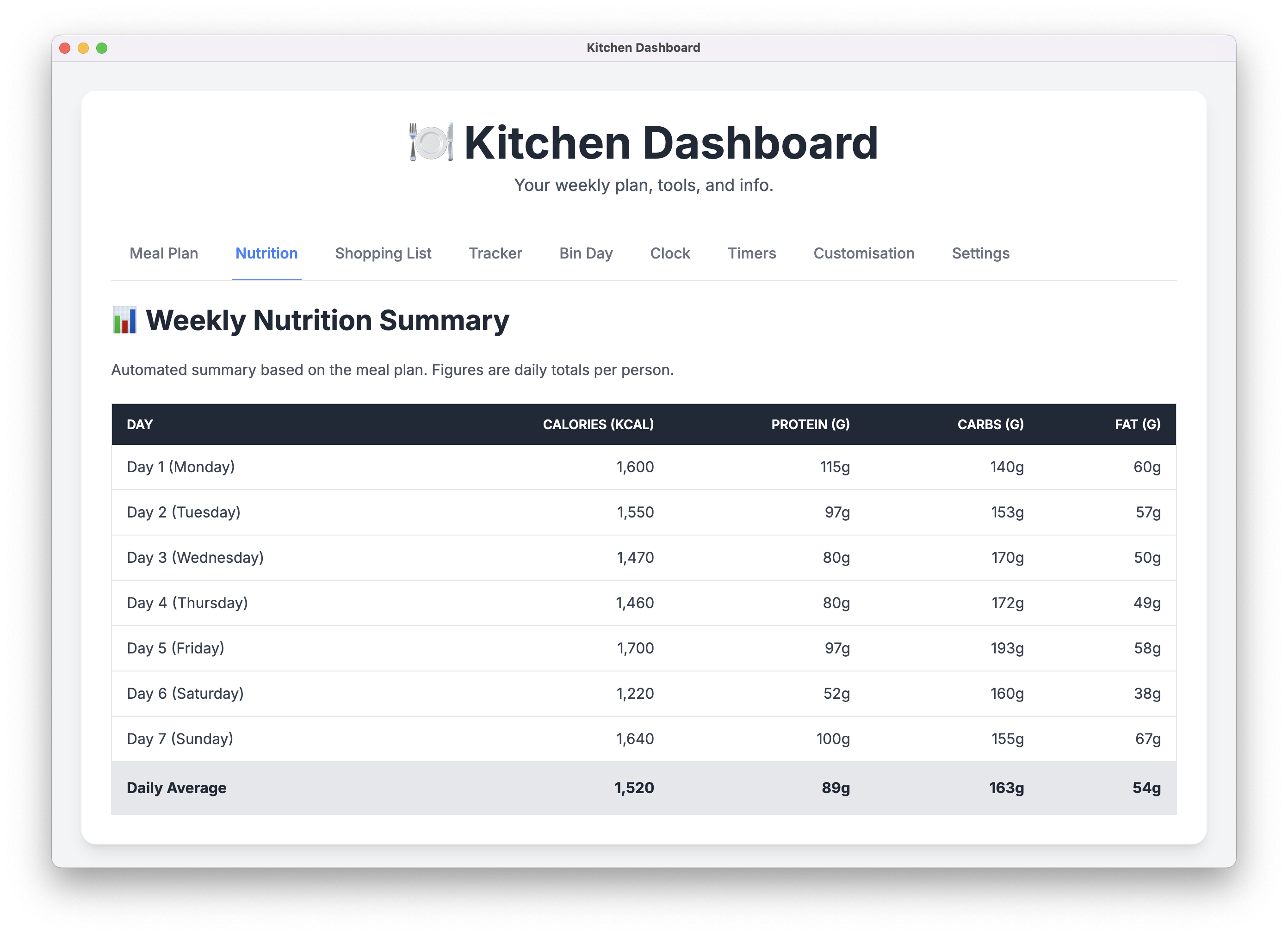The image size is (1288, 936).
Task: Click Sunday's 155g carbs value
Action: coord(1008,739)
